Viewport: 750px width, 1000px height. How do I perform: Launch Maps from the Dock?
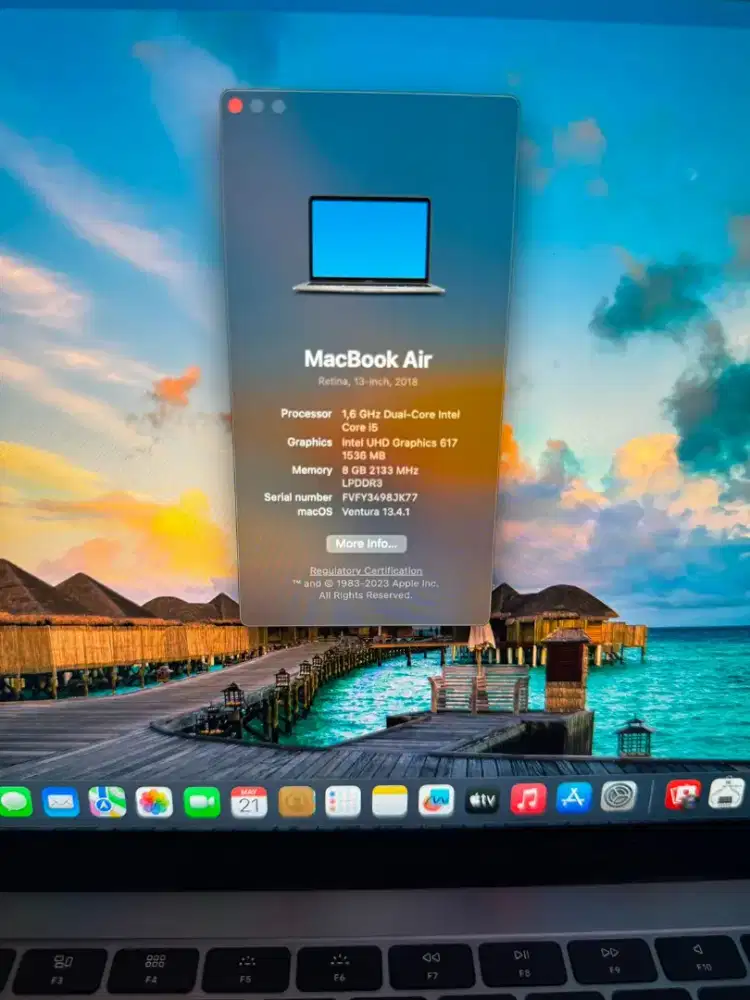pos(107,802)
